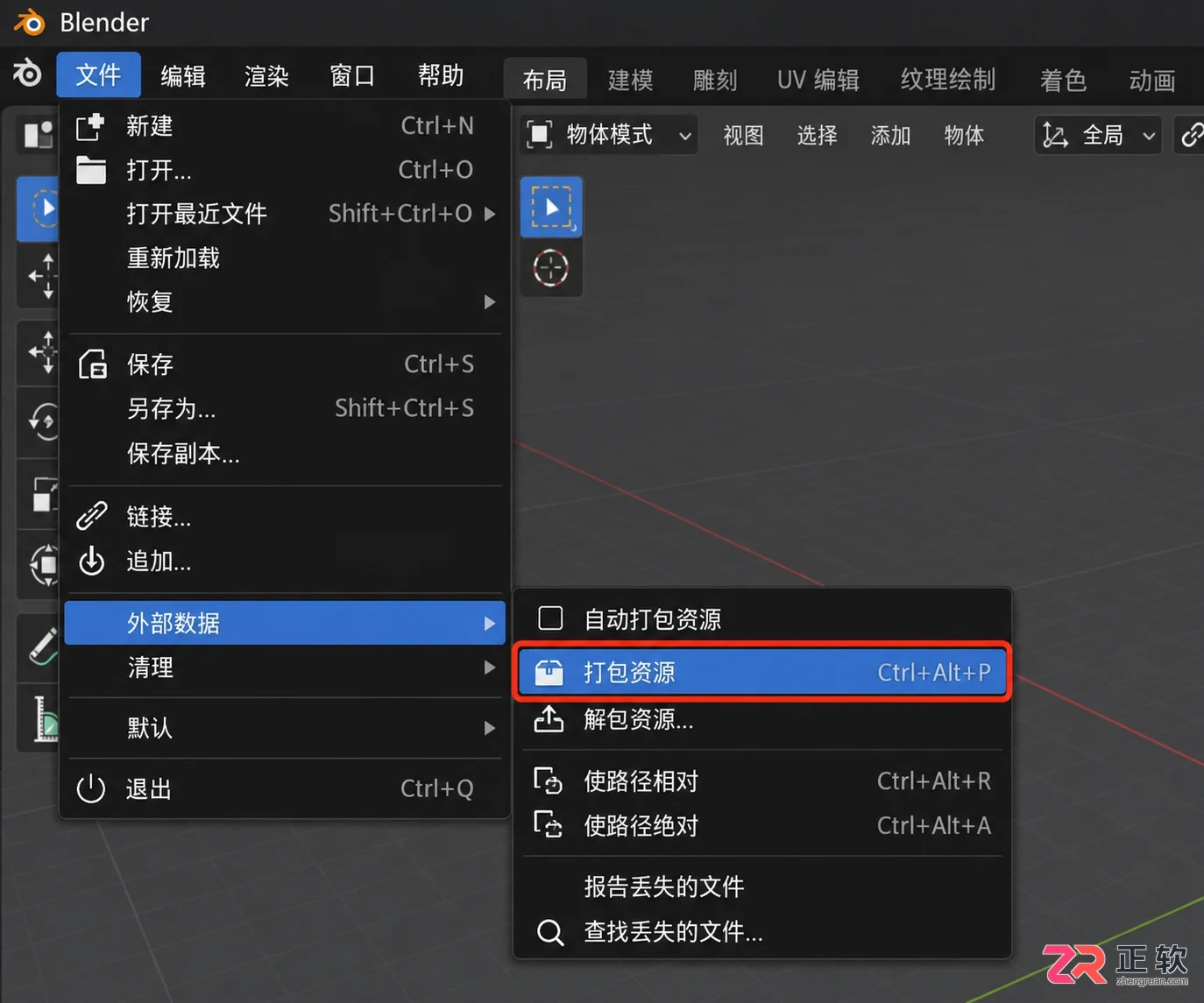This screenshot has height=1003, width=1204.
Task: Expand the 清理 submenu
Action: (x=285, y=667)
